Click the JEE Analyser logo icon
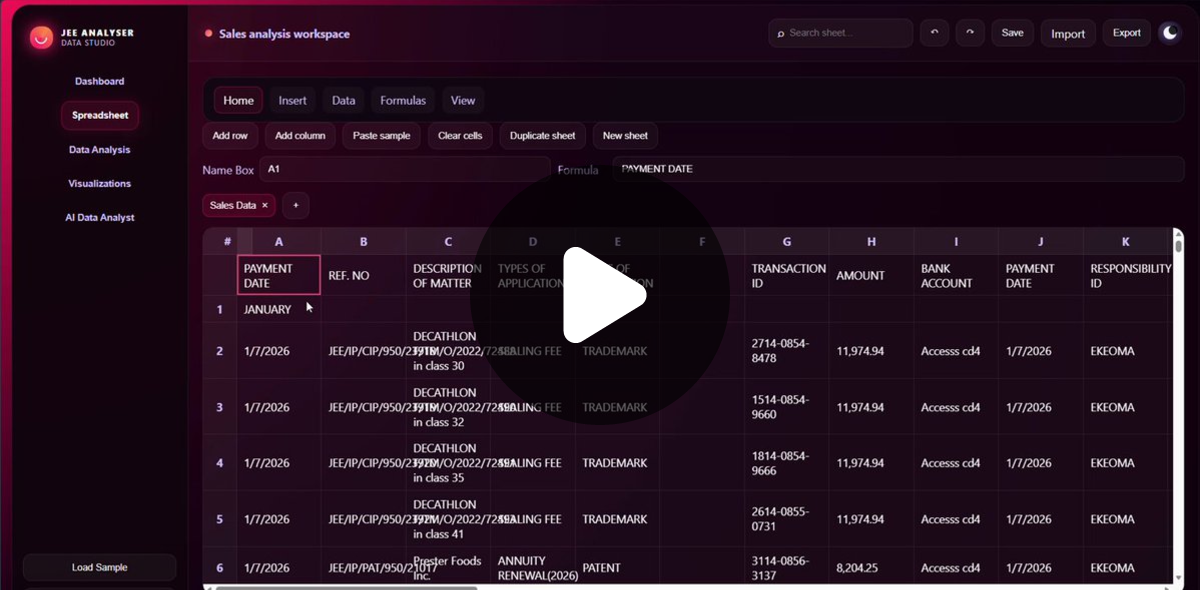 (x=41, y=38)
